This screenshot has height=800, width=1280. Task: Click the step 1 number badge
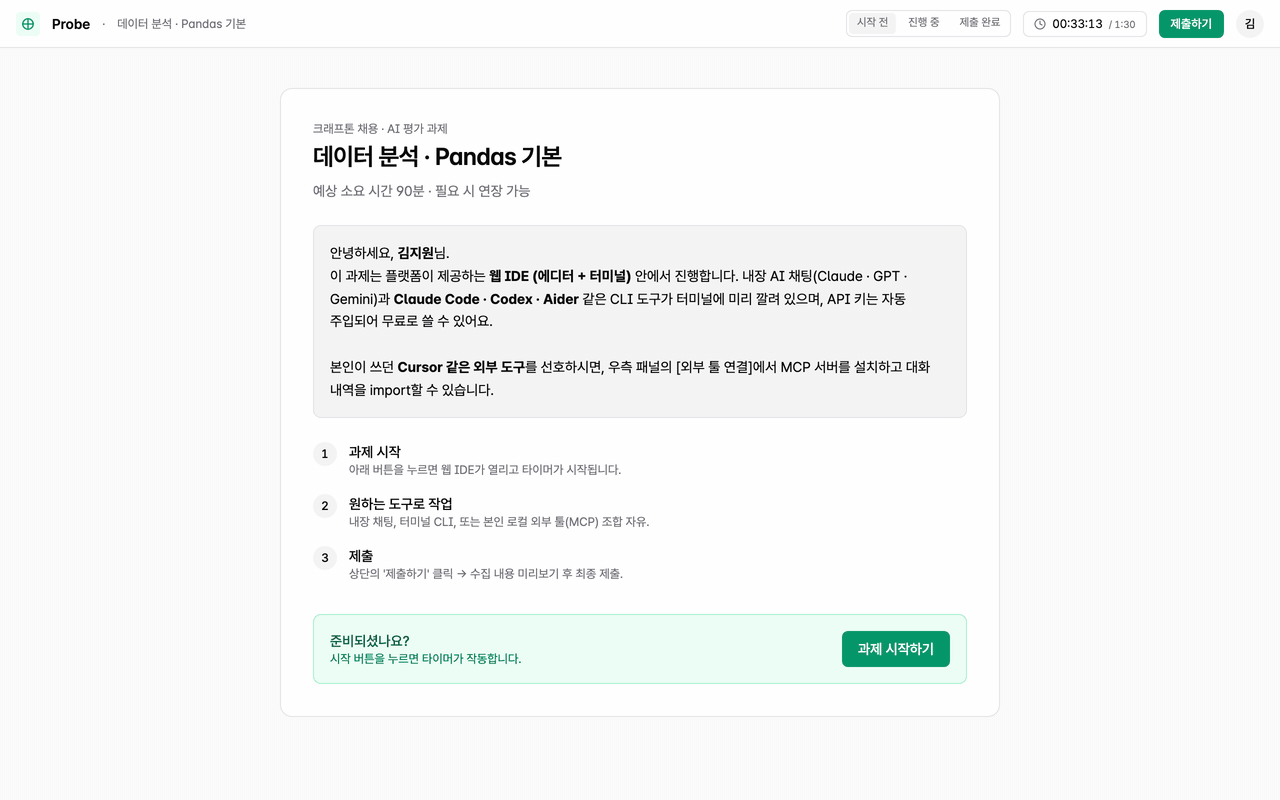pyautogui.click(x=325, y=454)
